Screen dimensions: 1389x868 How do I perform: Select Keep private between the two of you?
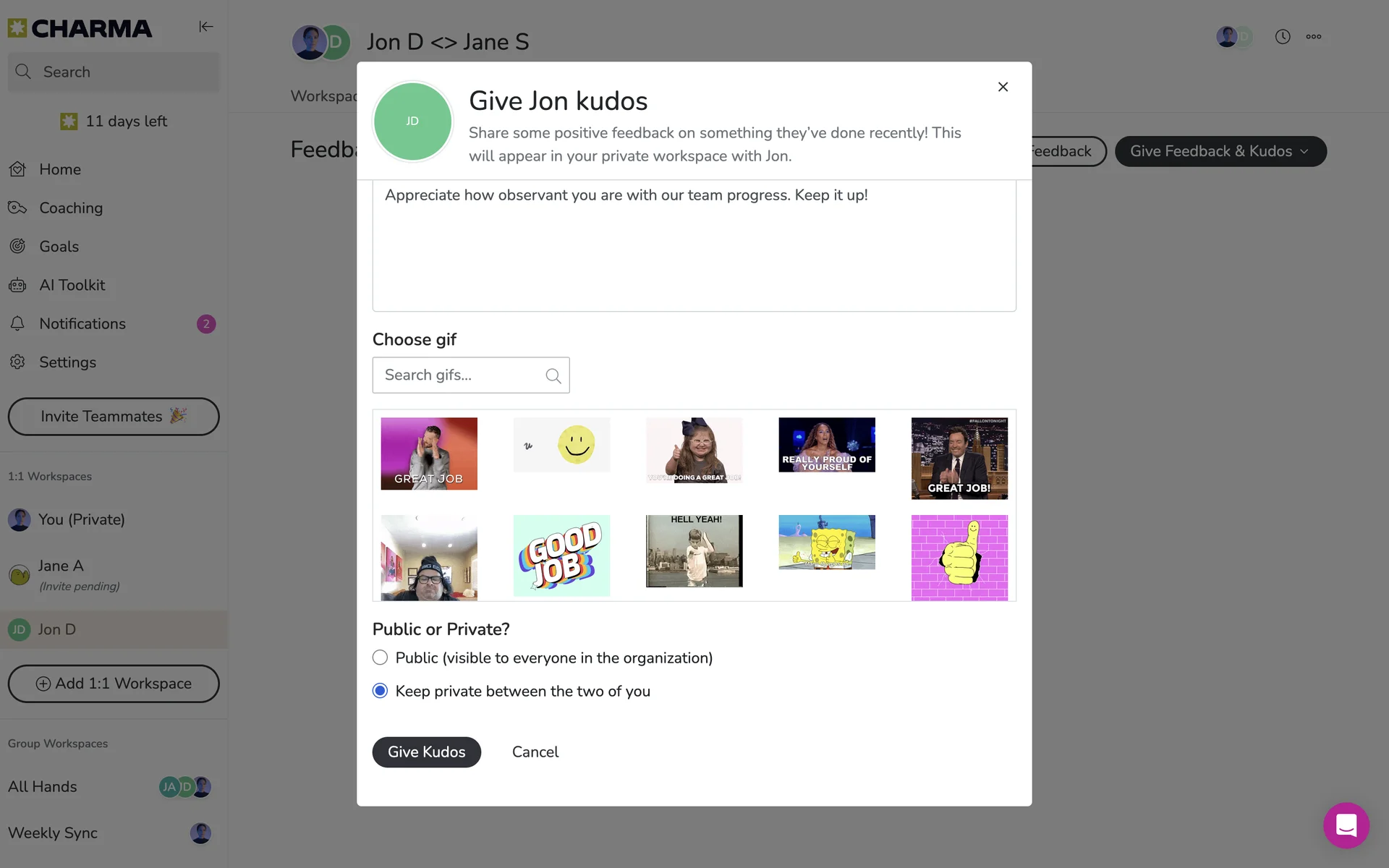tap(380, 691)
